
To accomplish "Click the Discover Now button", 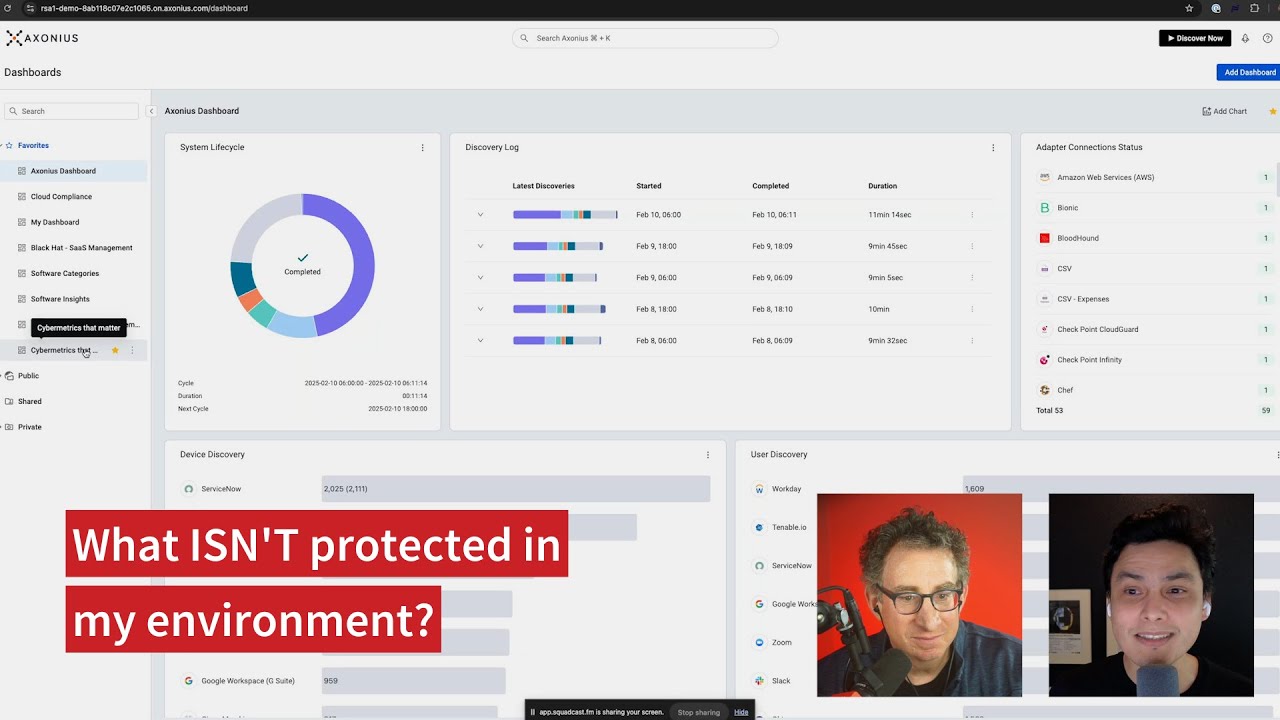I will [x=1195, y=38].
